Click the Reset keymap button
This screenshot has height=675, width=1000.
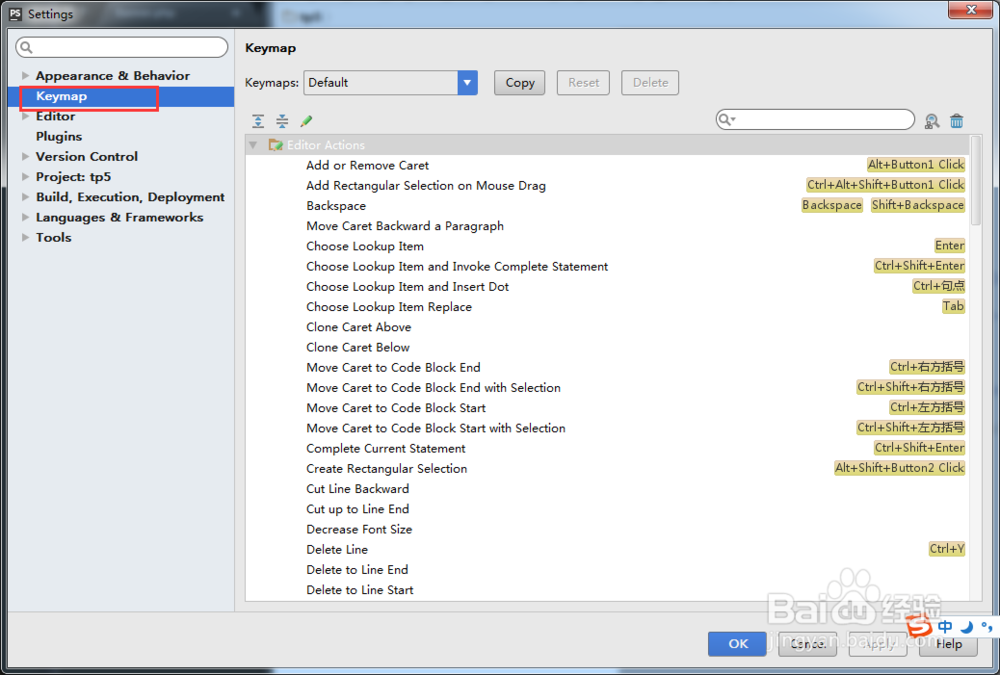[584, 83]
